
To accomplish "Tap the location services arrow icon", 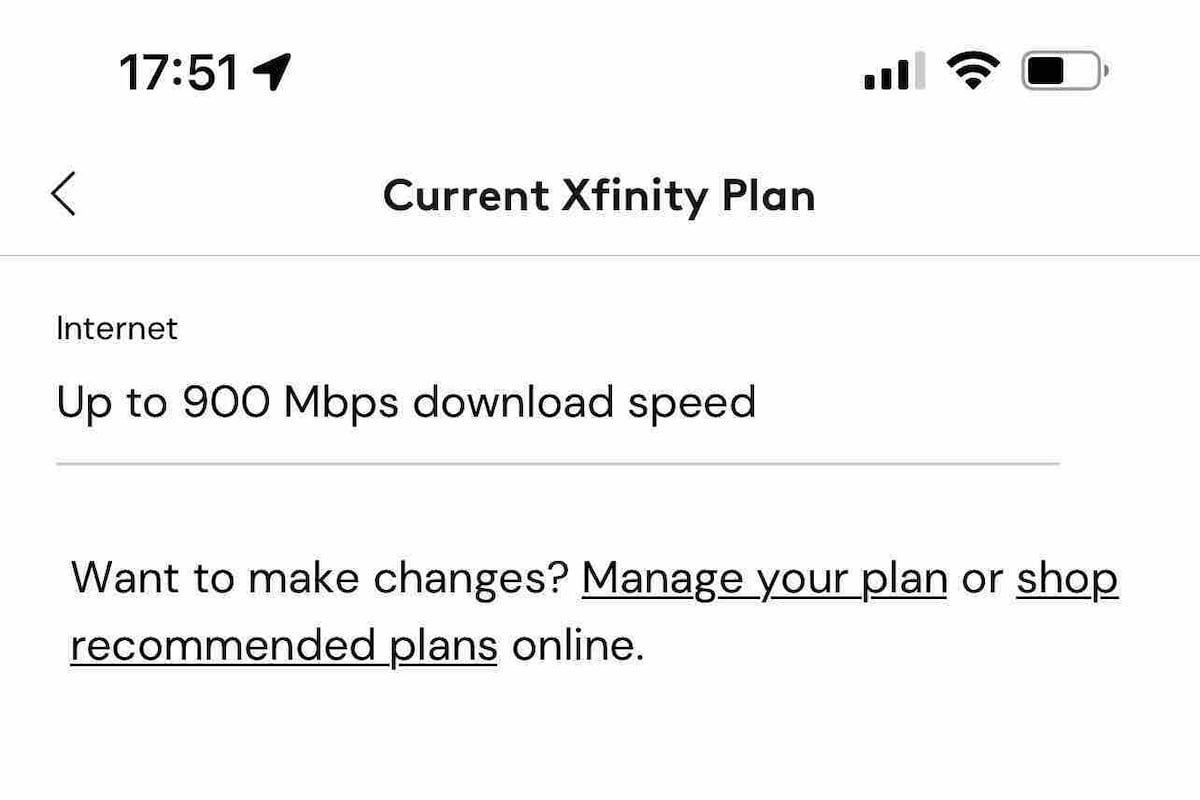I will 272,72.
